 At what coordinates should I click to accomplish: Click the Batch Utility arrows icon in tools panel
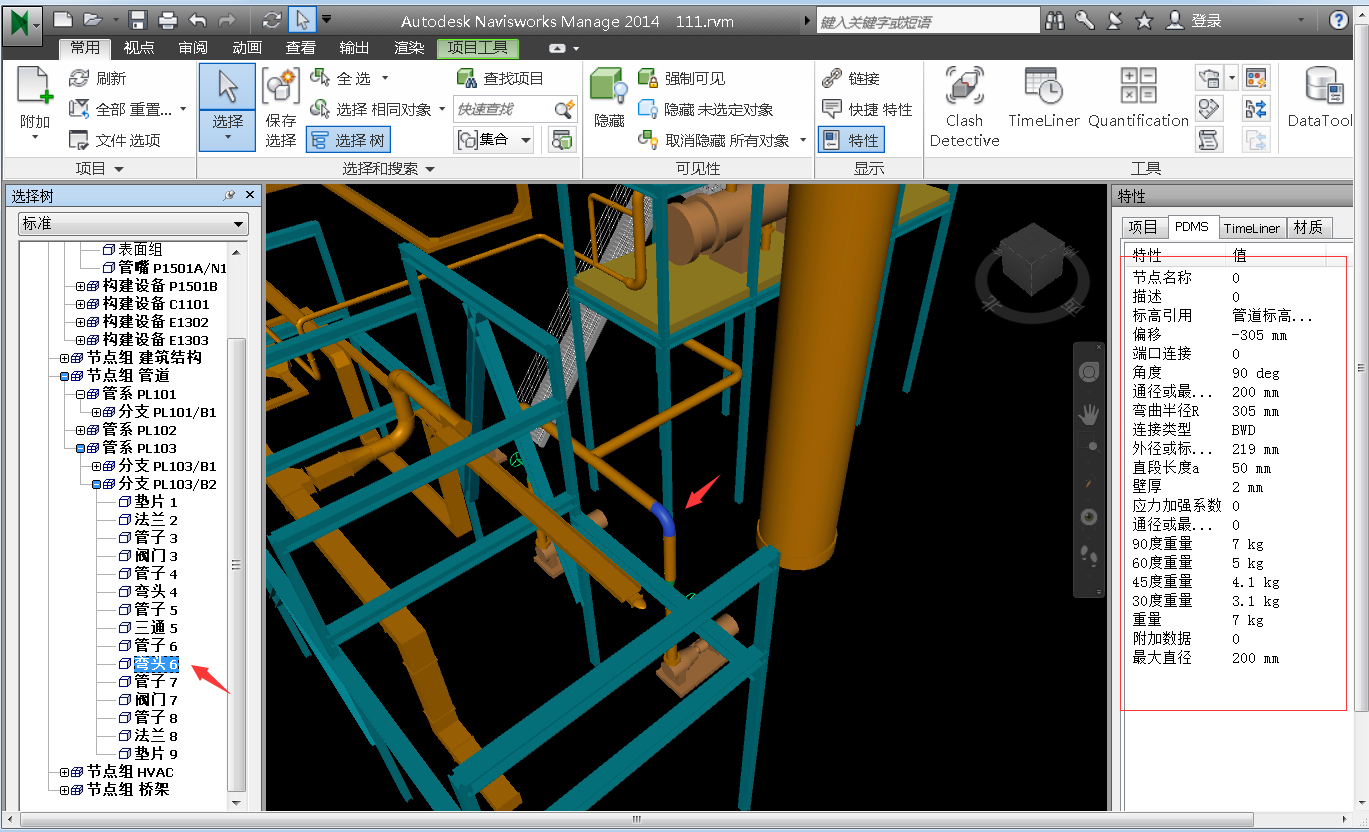pyautogui.click(x=1256, y=109)
